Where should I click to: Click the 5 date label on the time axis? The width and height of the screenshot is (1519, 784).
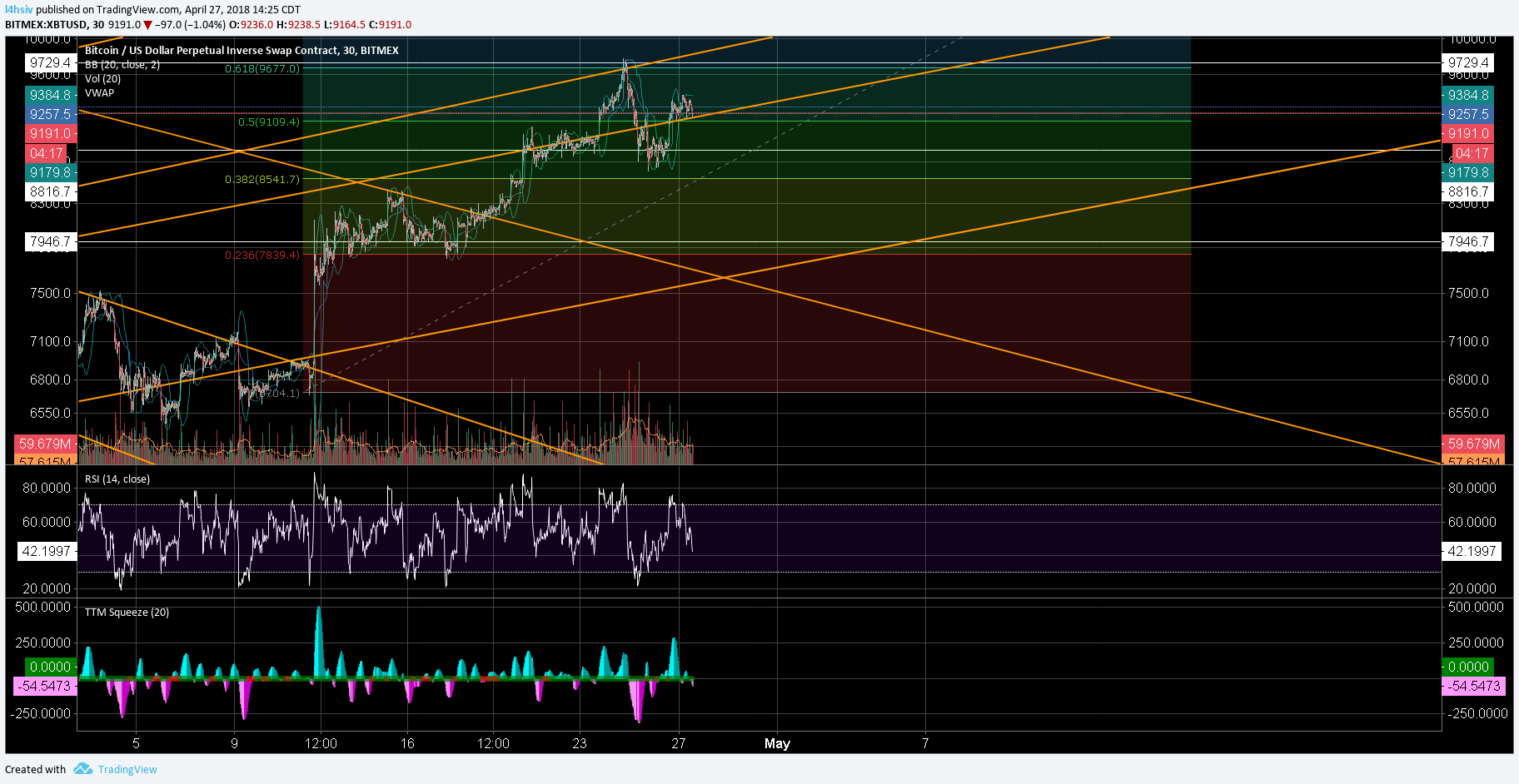point(137,744)
